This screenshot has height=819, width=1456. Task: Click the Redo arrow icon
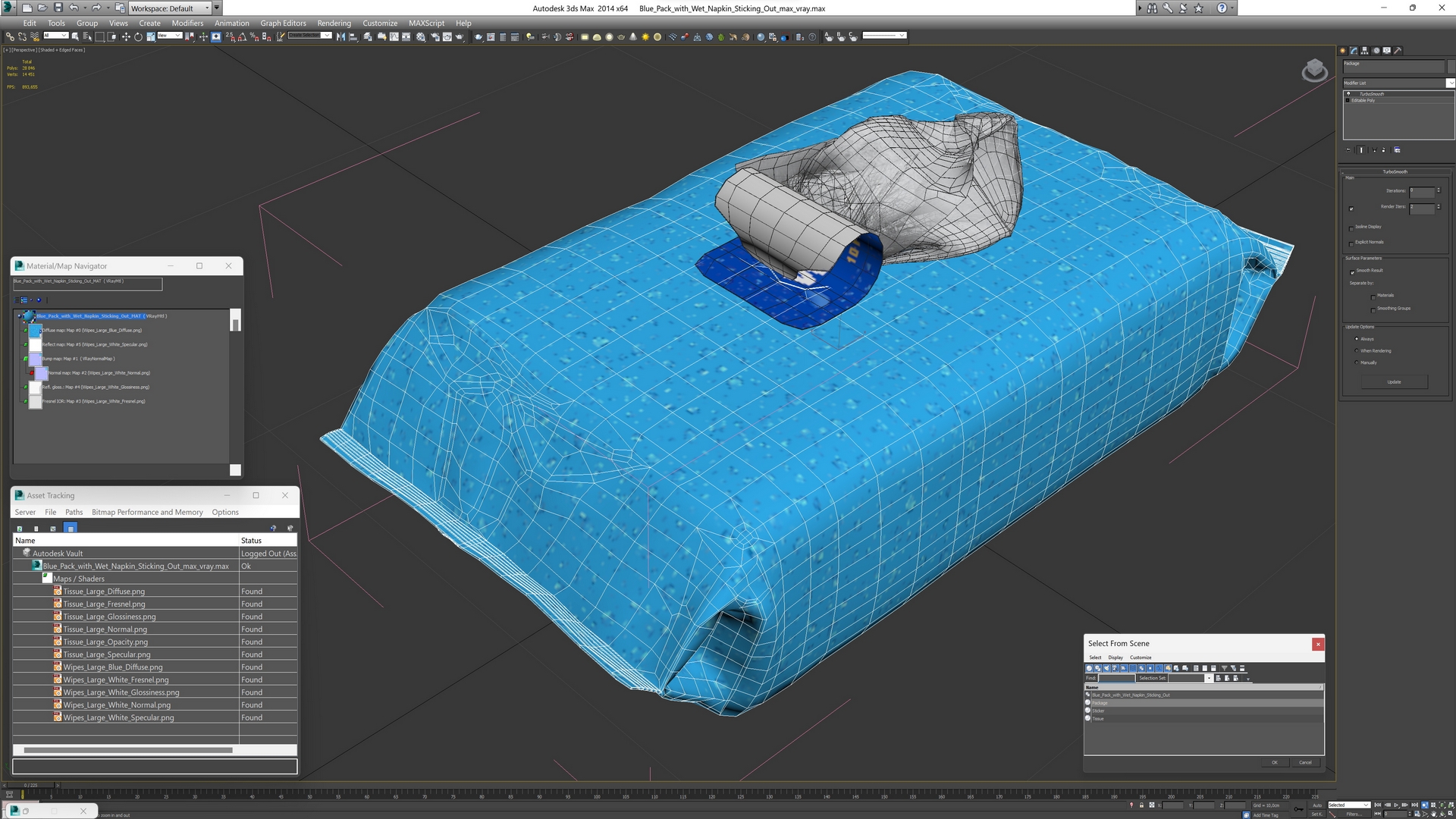click(96, 8)
